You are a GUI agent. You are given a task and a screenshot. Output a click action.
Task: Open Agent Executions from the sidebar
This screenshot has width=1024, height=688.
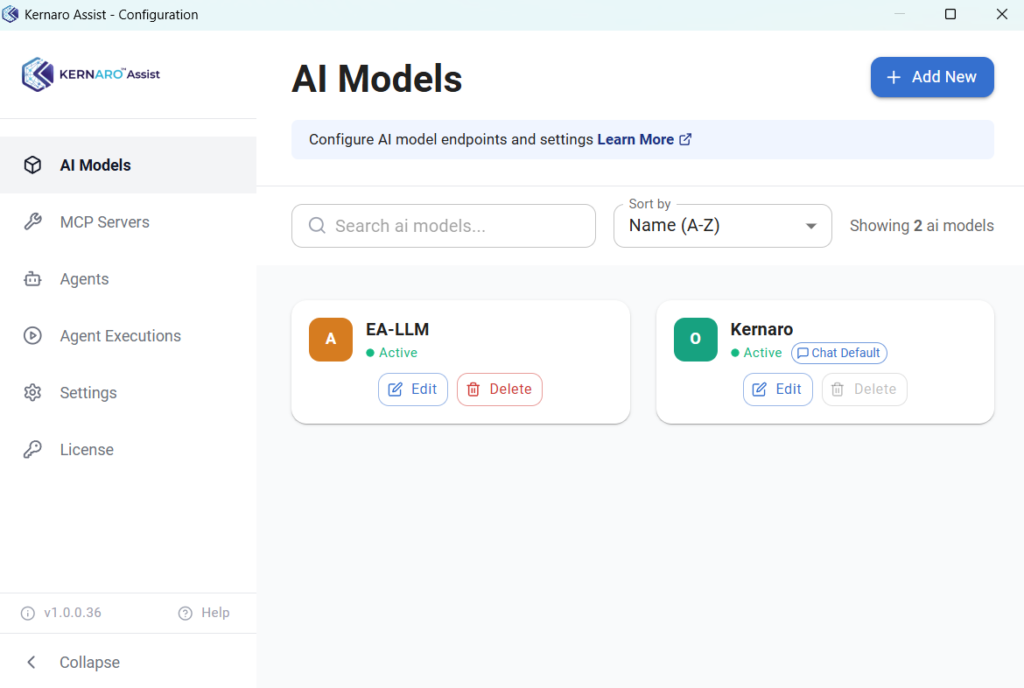coord(120,336)
